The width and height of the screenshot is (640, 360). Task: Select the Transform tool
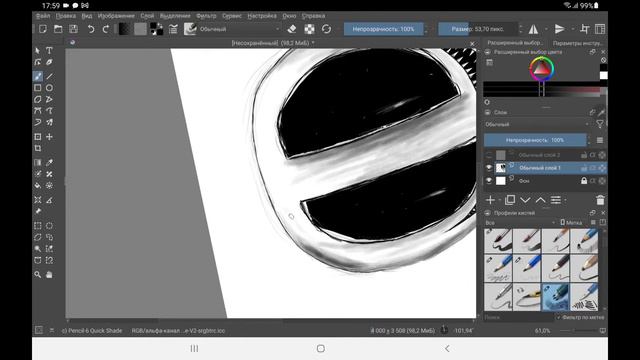coord(38,137)
